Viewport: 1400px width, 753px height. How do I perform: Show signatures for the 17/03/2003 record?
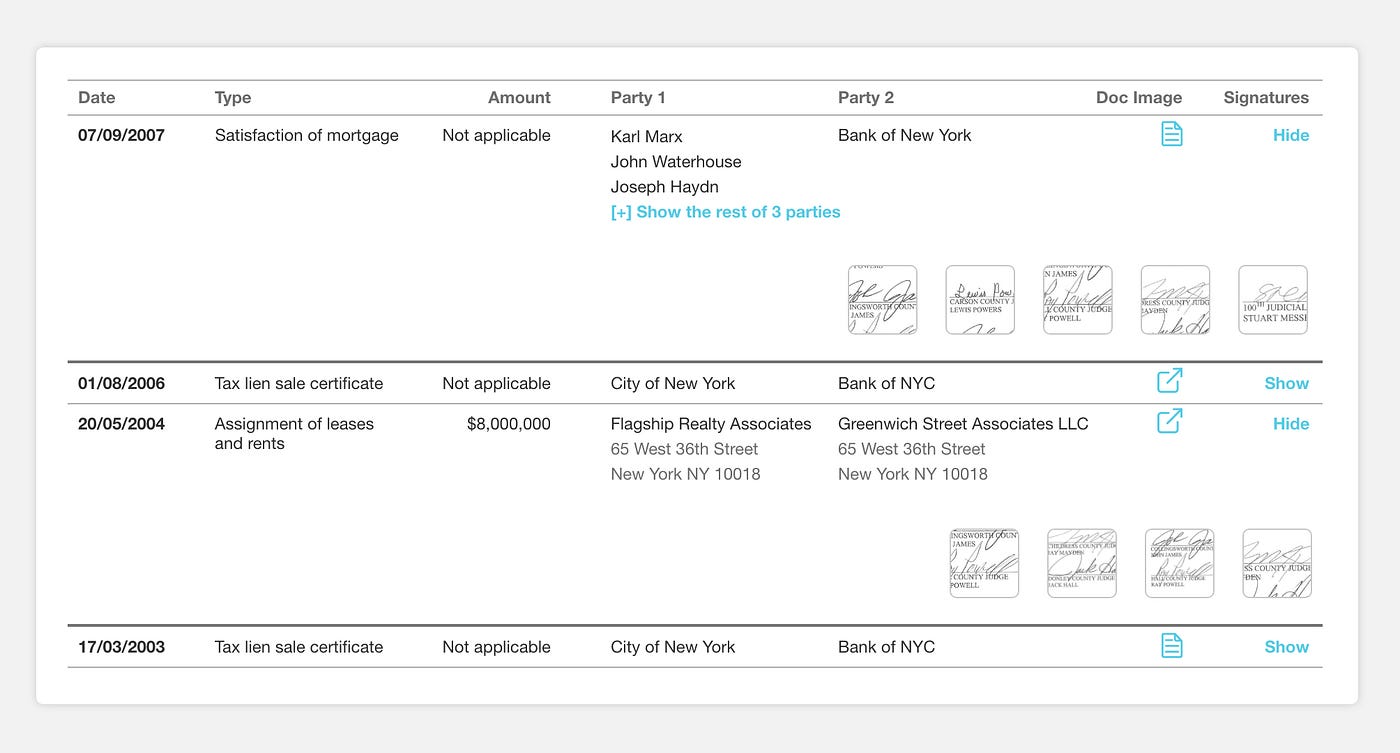coord(1287,646)
